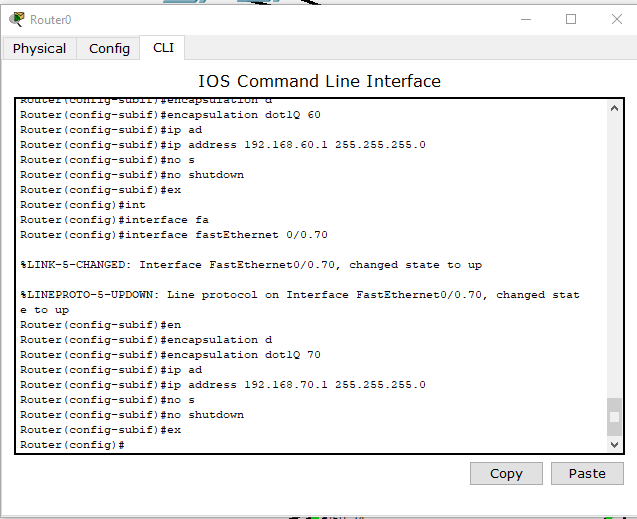637x519 pixels.
Task: Switch to the Physical tab
Action: (x=39, y=48)
